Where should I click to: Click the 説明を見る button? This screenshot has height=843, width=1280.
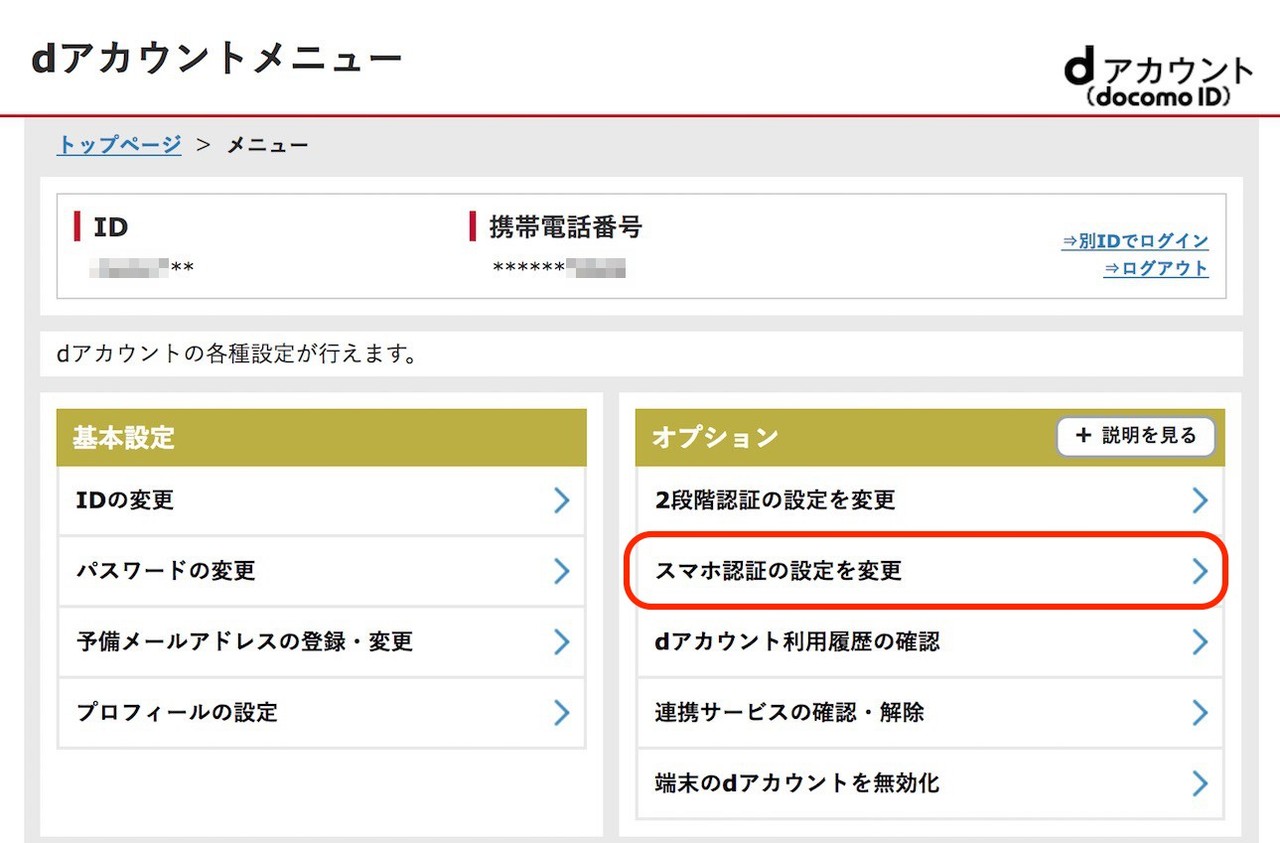pos(1136,436)
